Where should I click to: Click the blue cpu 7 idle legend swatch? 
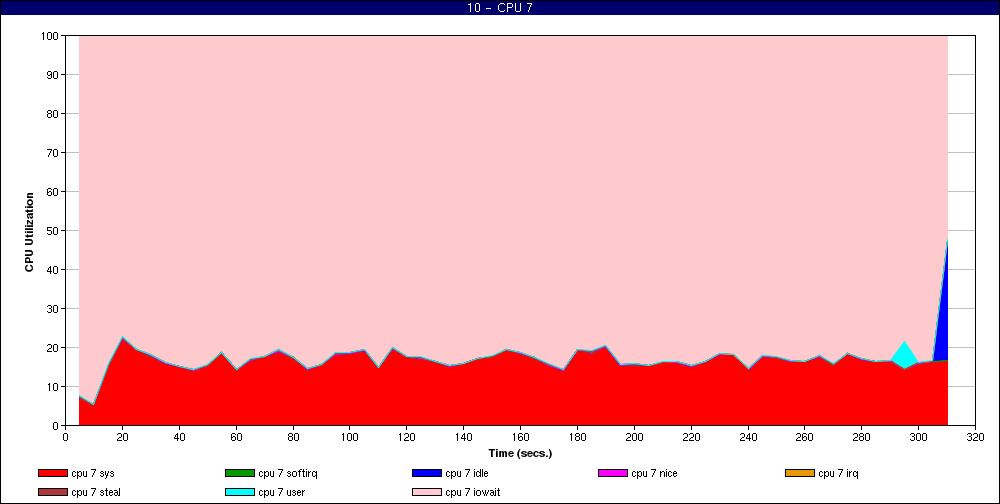point(427,473)
